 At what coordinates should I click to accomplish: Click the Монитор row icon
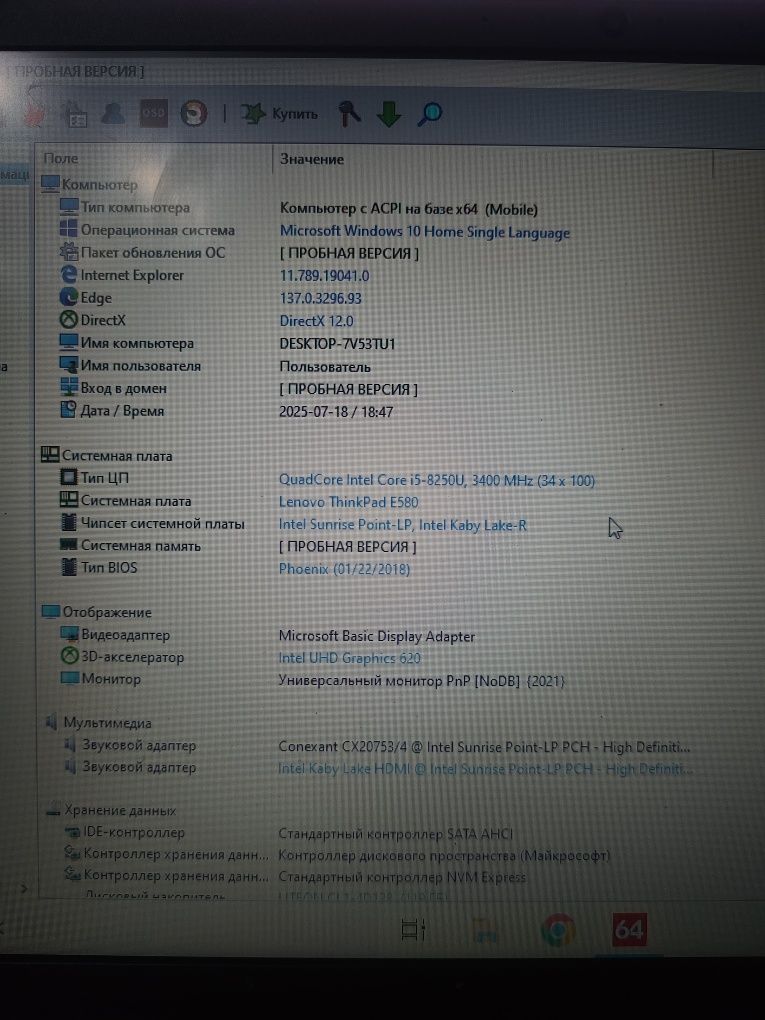pyautogui.click(x=69, y=678)
